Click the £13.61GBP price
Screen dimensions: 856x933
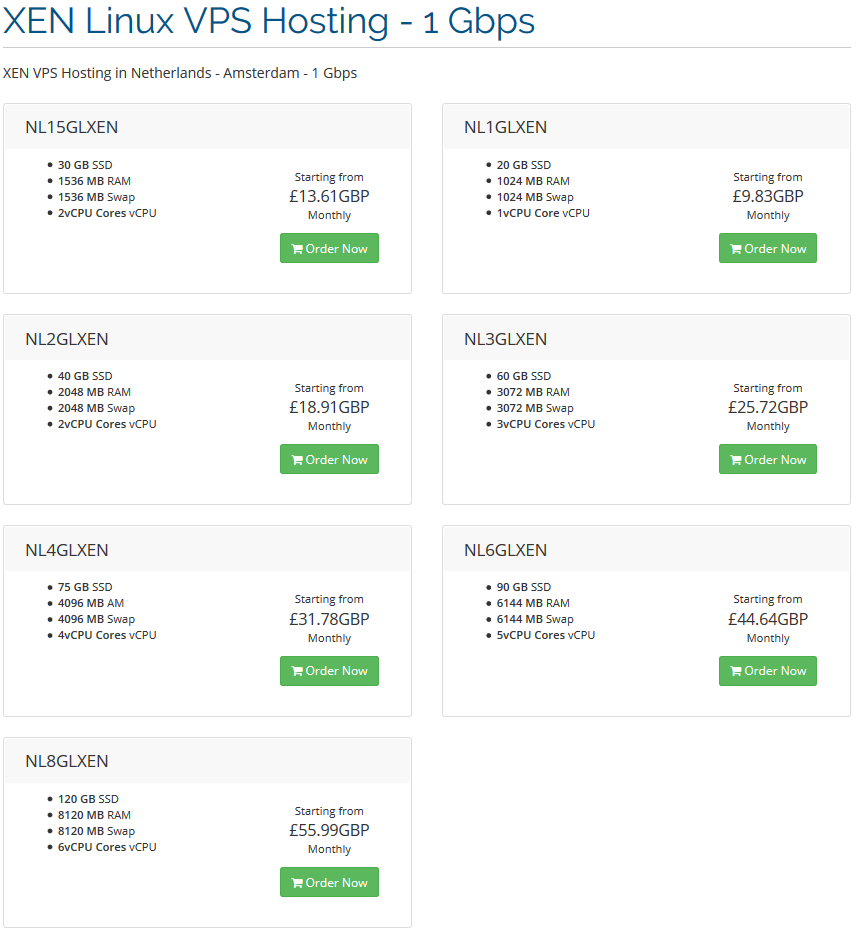click(329, 196)
